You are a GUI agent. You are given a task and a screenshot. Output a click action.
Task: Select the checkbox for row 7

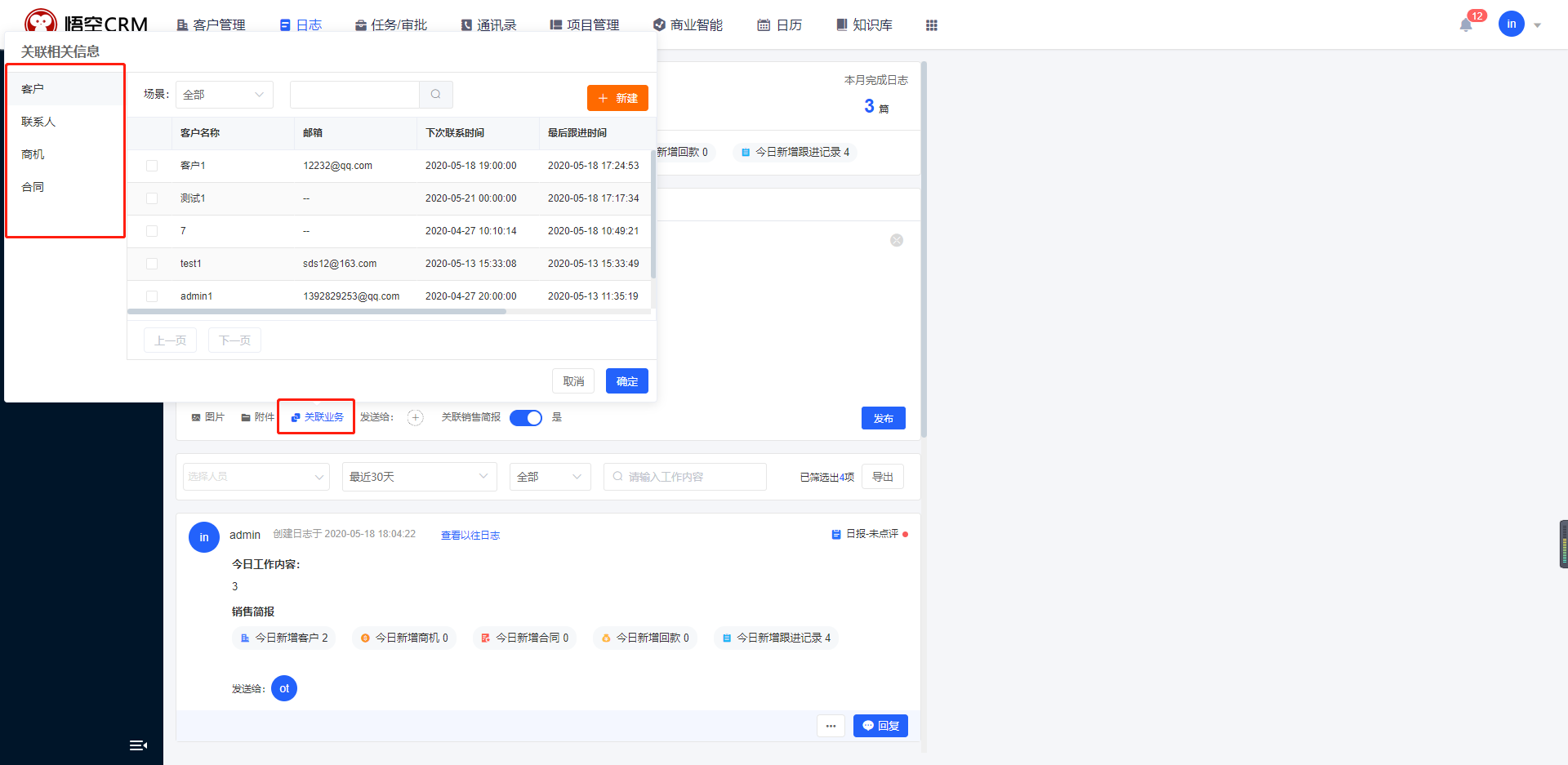152,231
